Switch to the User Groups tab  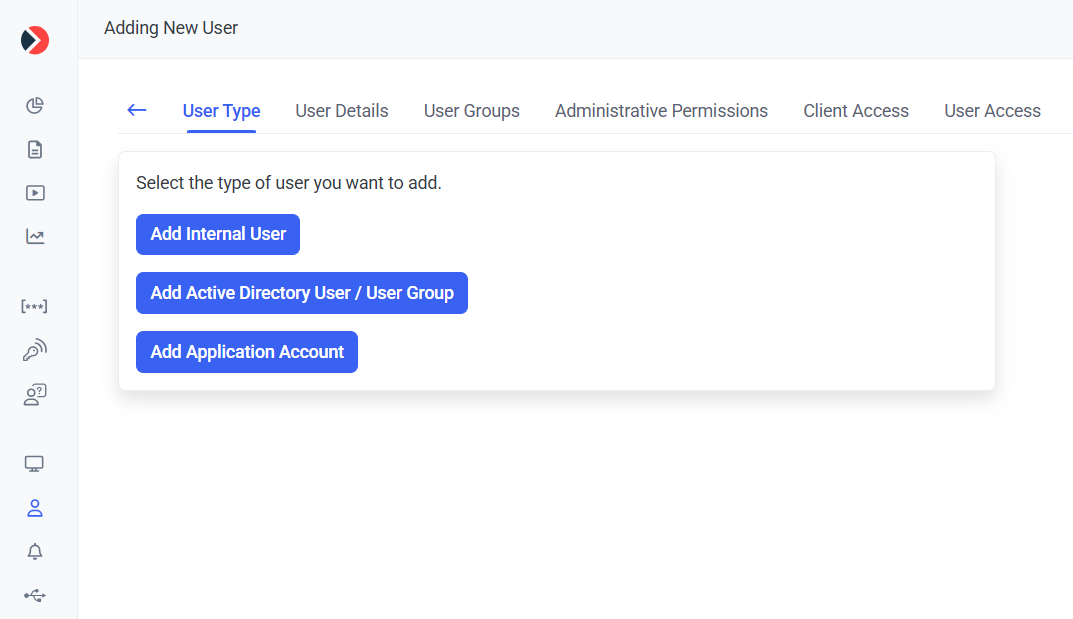pyautogui.click(x=472, y=111)
